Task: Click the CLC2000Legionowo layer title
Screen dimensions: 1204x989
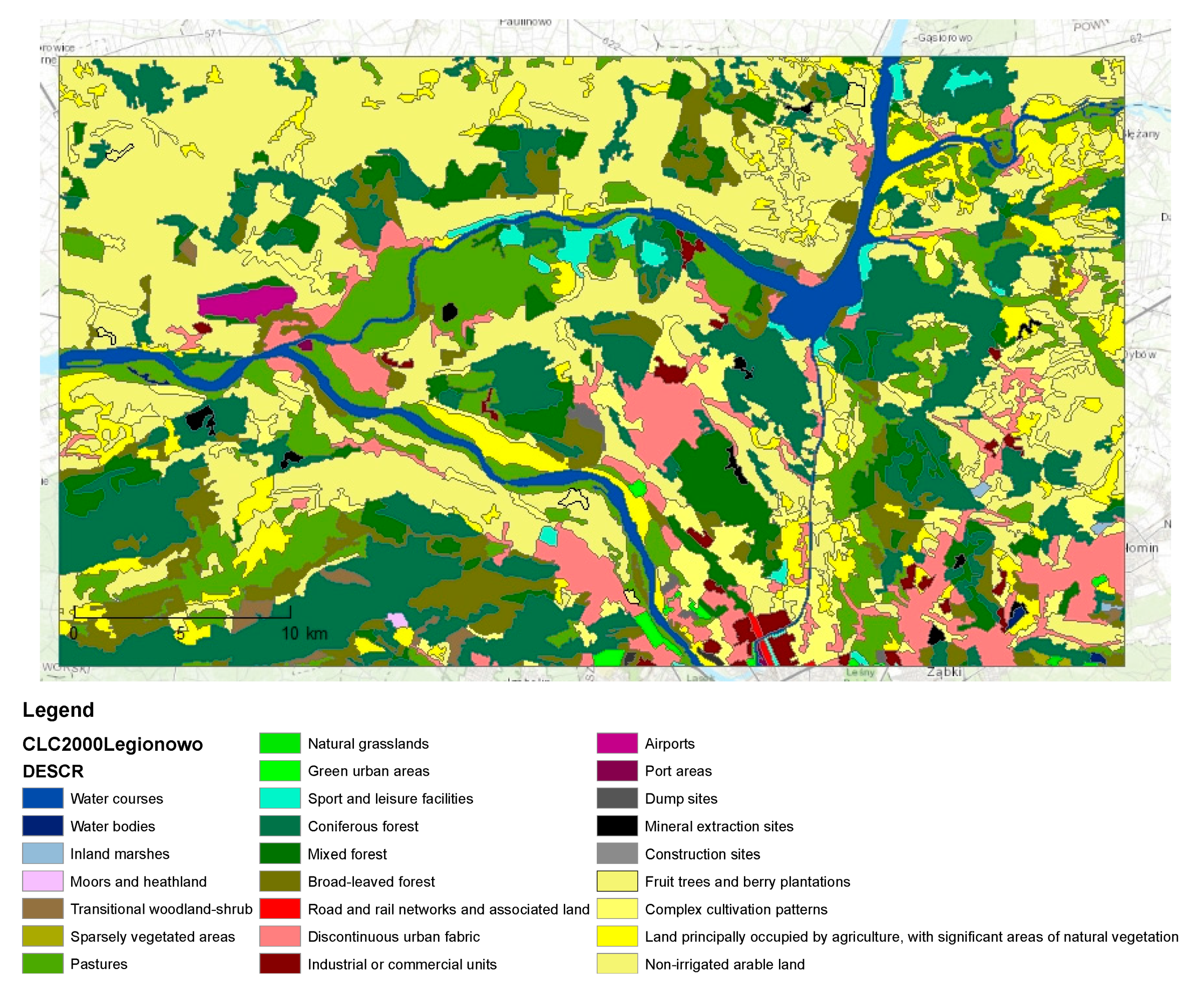Action: (x=112, y=744)
